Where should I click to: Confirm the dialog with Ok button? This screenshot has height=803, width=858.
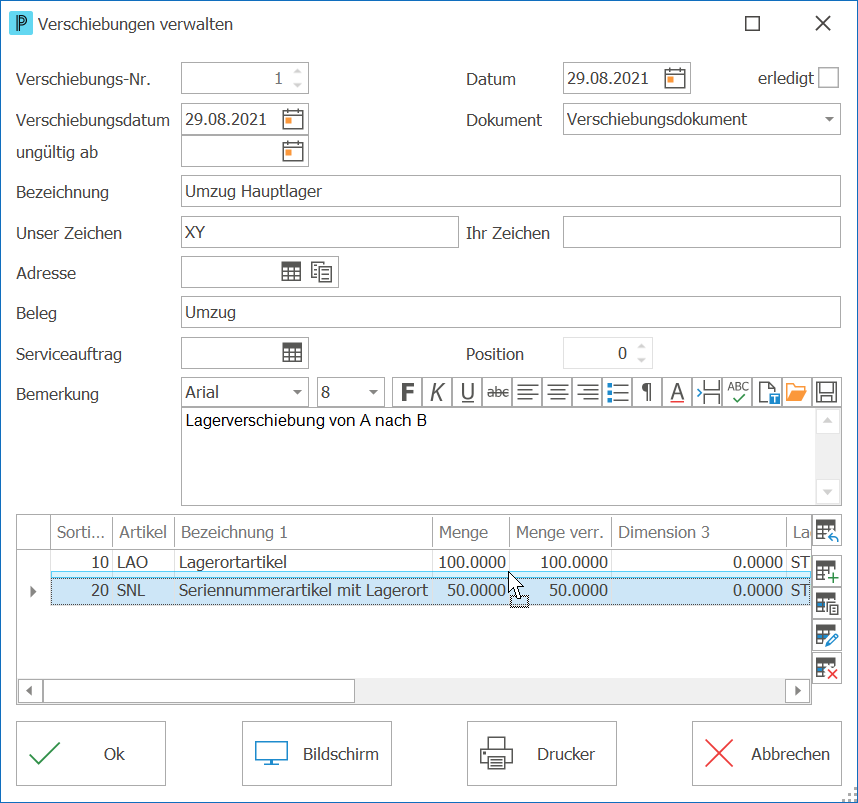(91, 754)
